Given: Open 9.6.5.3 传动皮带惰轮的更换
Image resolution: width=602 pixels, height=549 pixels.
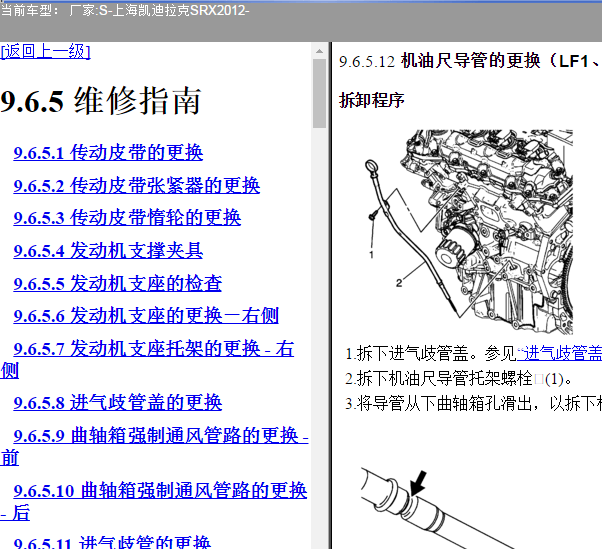Looking at the screenshot, I should pos(127,218).
